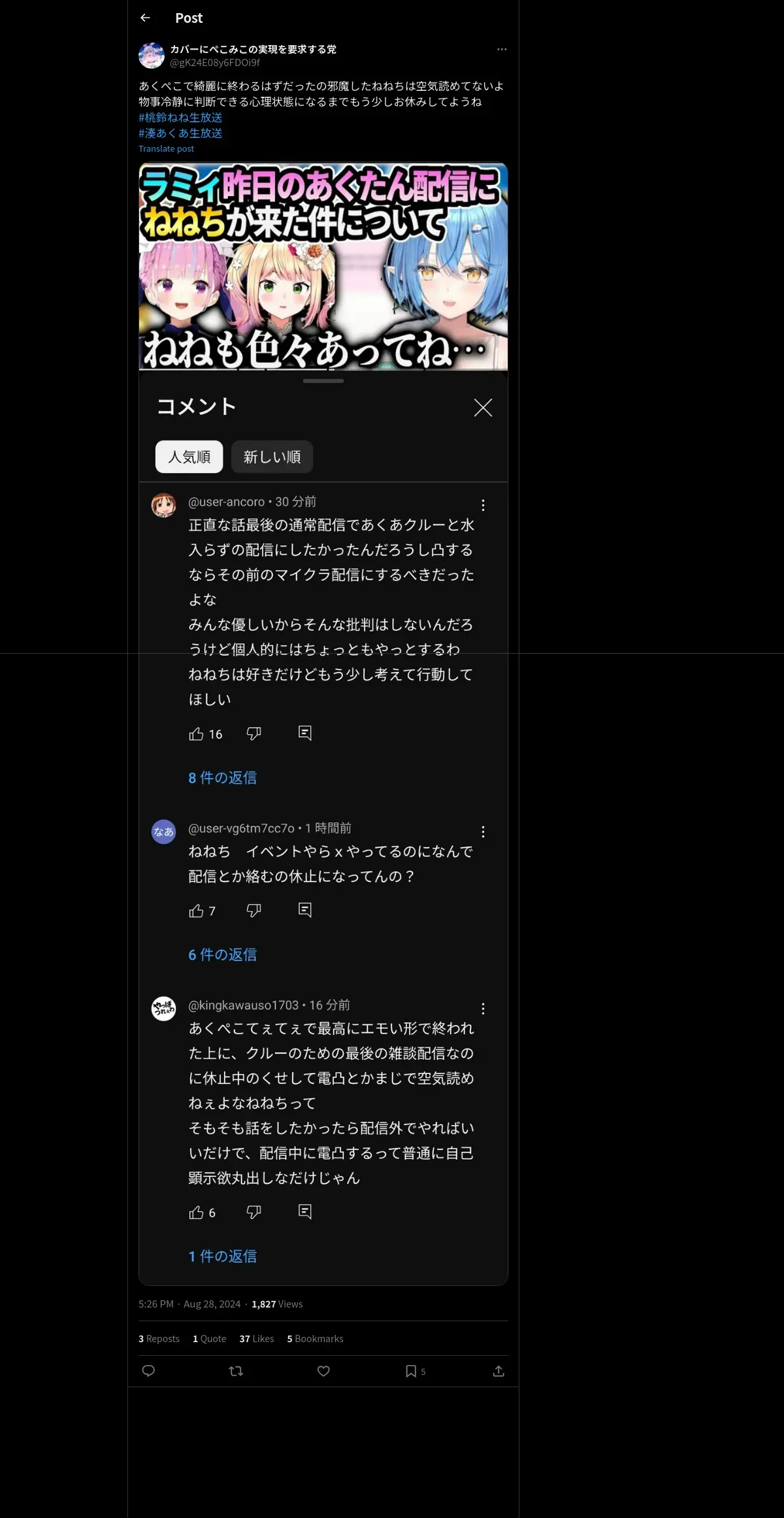Open the embedded screenshot image
This screenshot has width=784, height=1518.
tap(323, 724)
